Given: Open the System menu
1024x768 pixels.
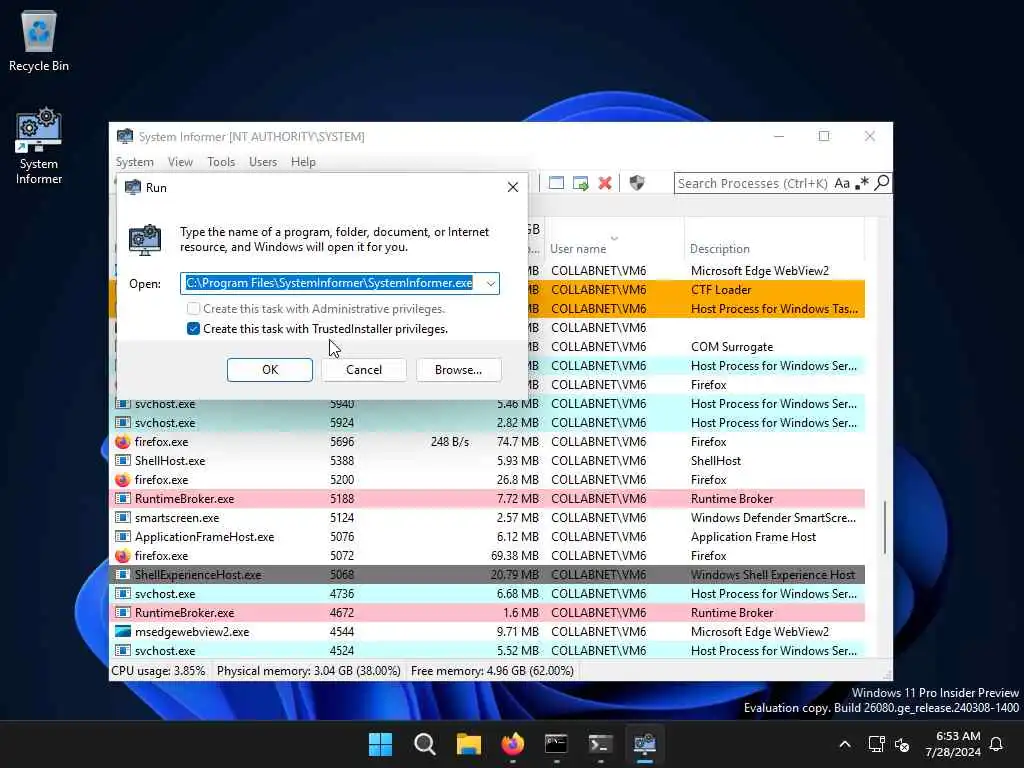Looking at the screenshot, I should click(x=135, y=162).
